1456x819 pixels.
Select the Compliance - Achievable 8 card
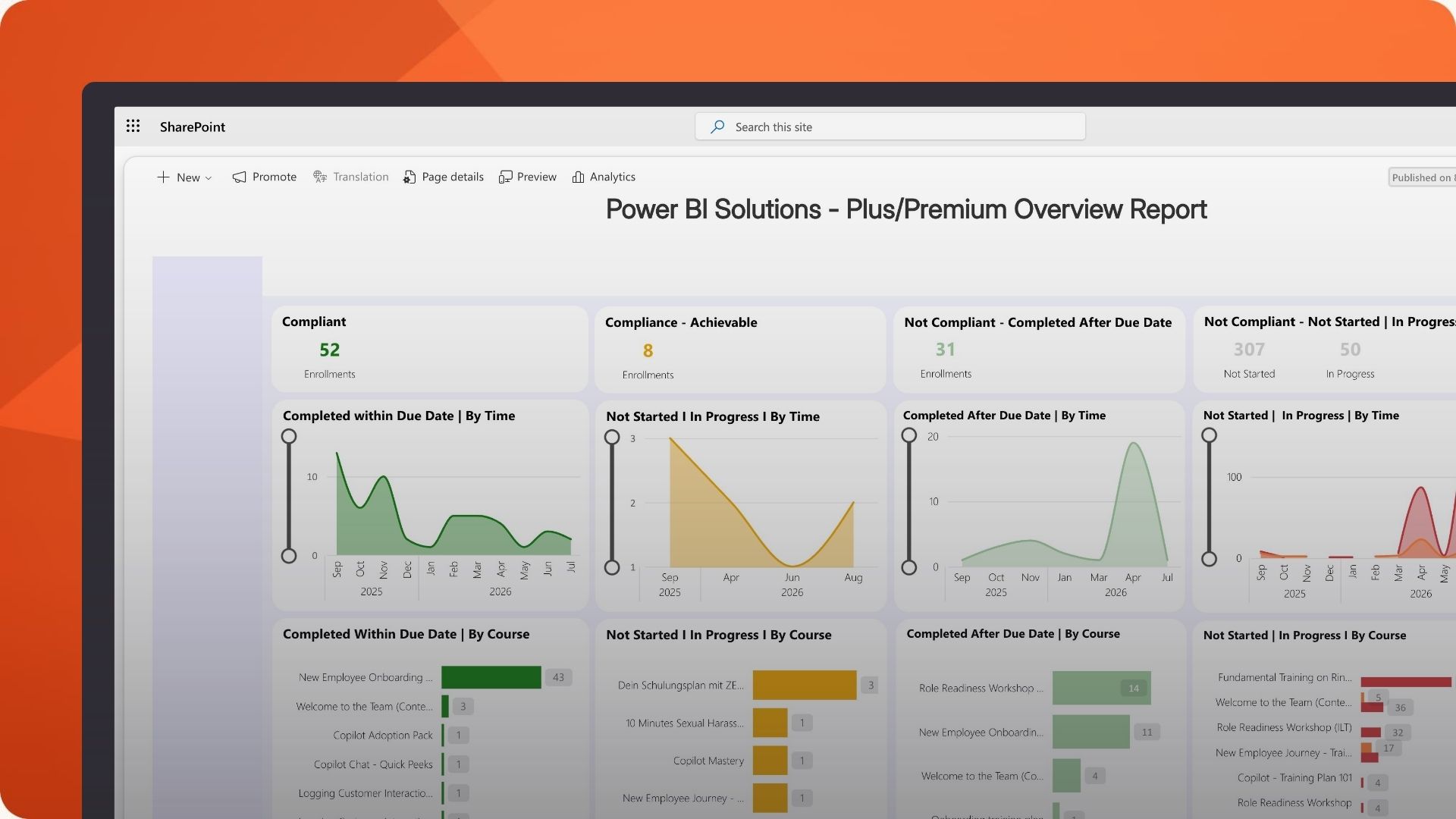[x=740, y=350]
